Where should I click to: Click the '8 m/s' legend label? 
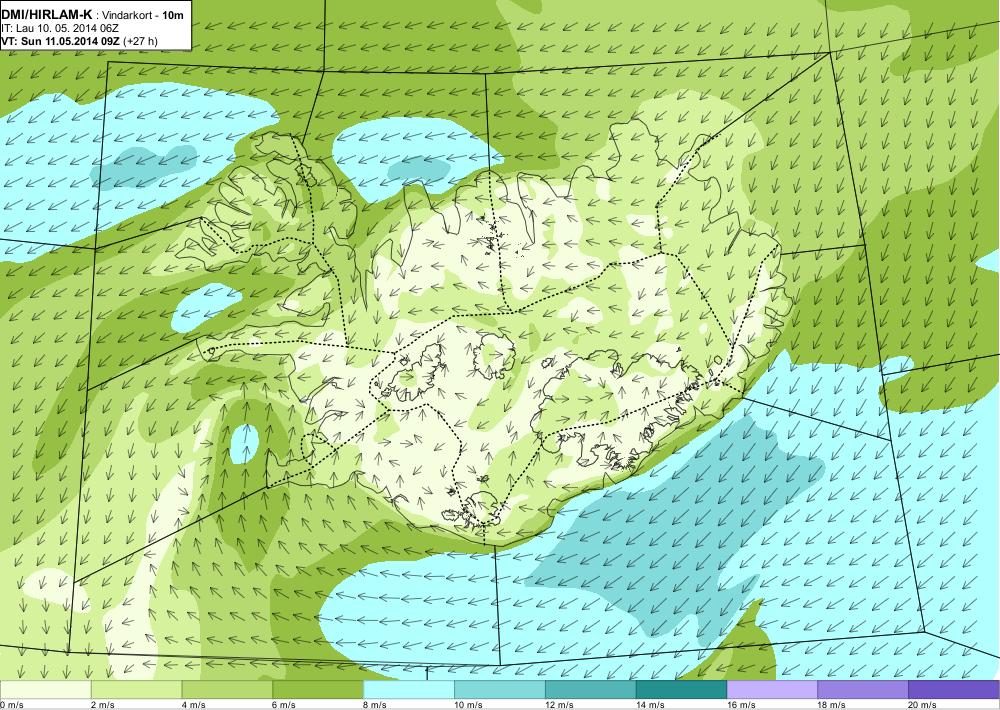(376, 705)
